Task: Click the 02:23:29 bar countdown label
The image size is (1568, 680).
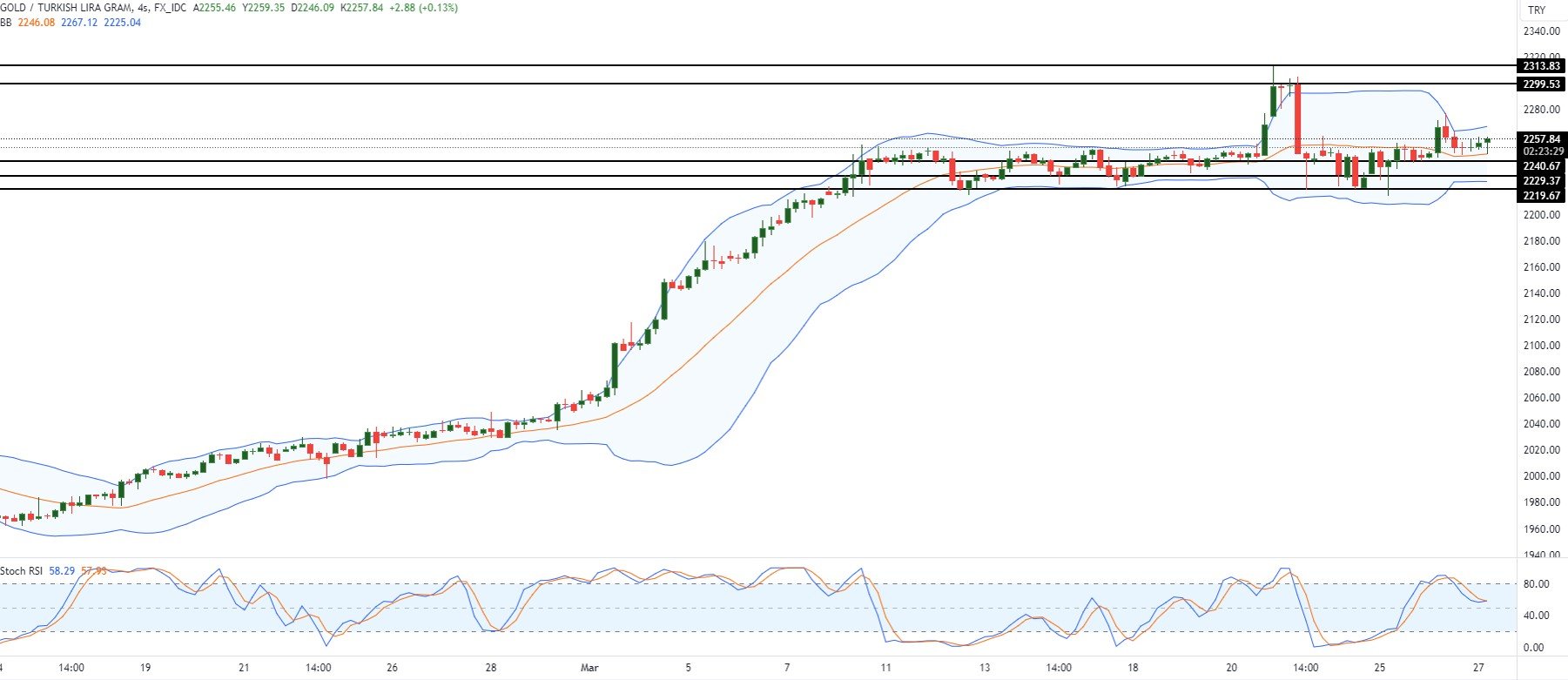Action: pos(1541,151)
